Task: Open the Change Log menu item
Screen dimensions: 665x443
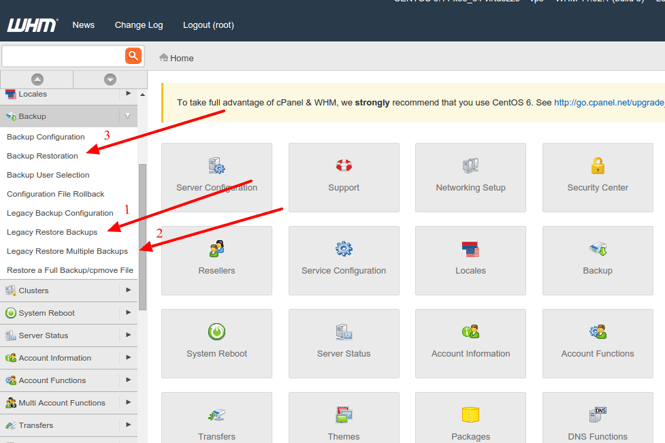Action: [x=139, y=25]
